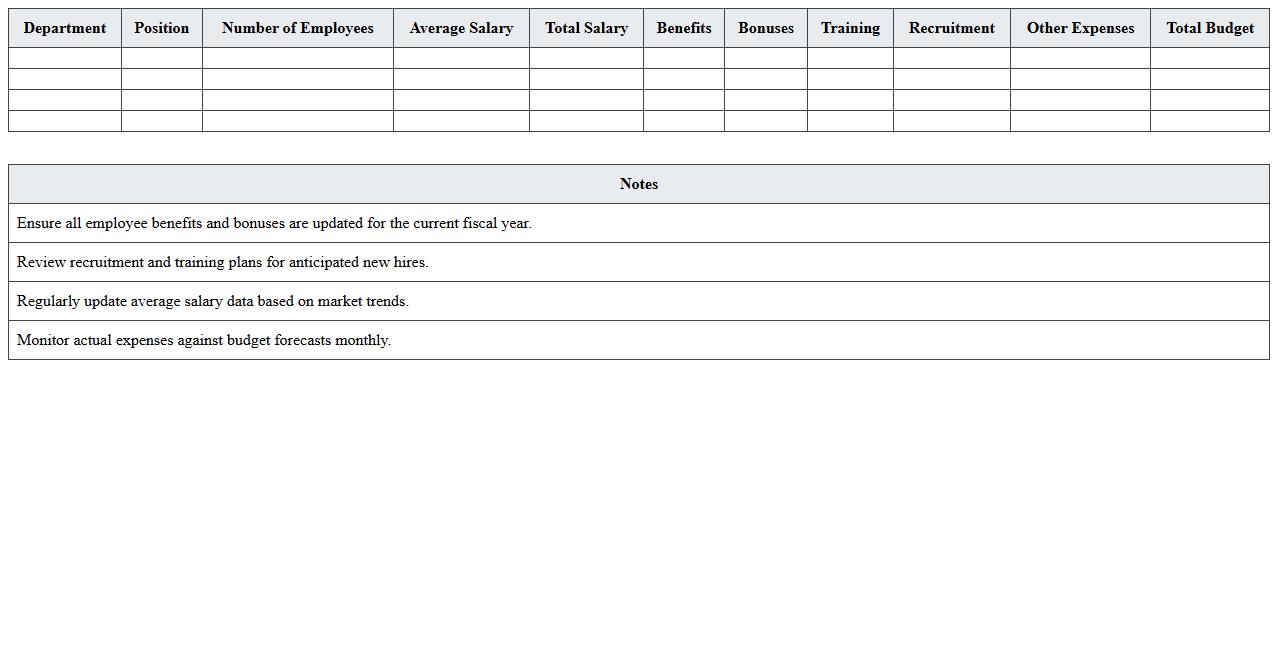Image resolution: width=1278 pixels, height=650 pixels.
Task: Select the Benefits column header
Action: click(684, 28)
